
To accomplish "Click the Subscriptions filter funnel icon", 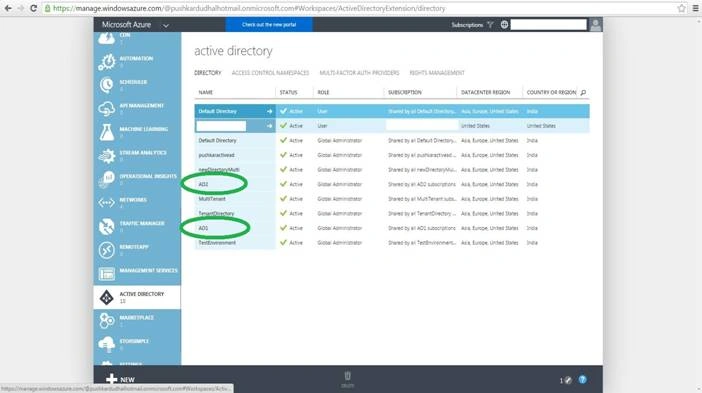I will point(491,25).
